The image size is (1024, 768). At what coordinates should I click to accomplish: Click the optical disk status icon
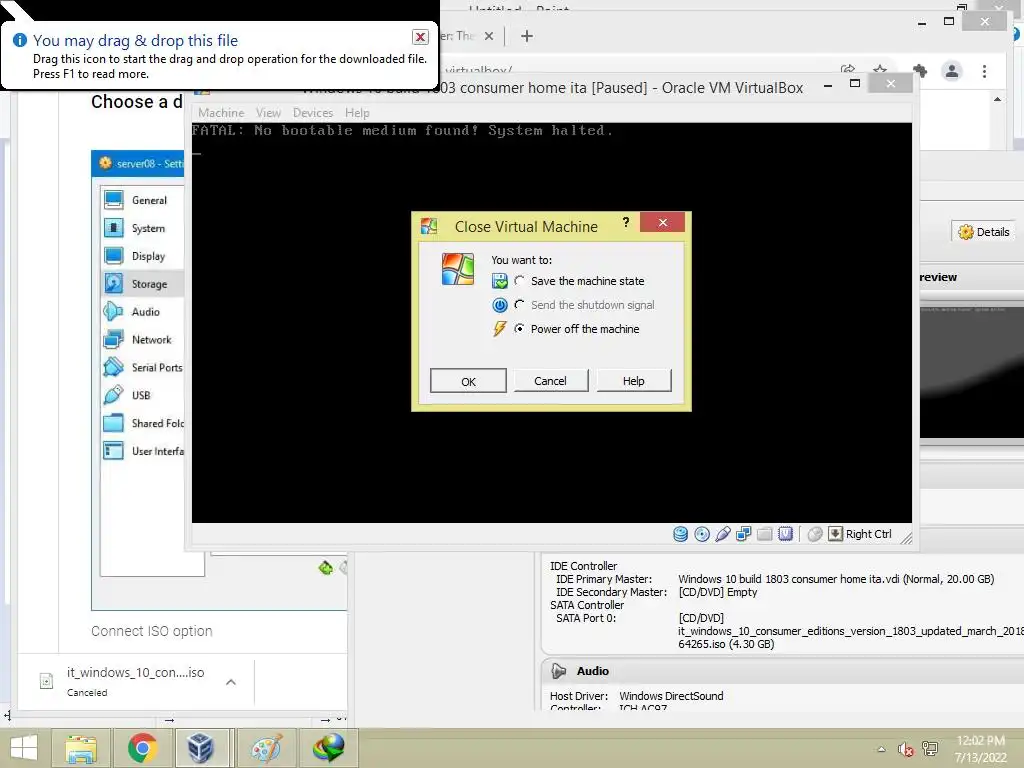[702, 534]
